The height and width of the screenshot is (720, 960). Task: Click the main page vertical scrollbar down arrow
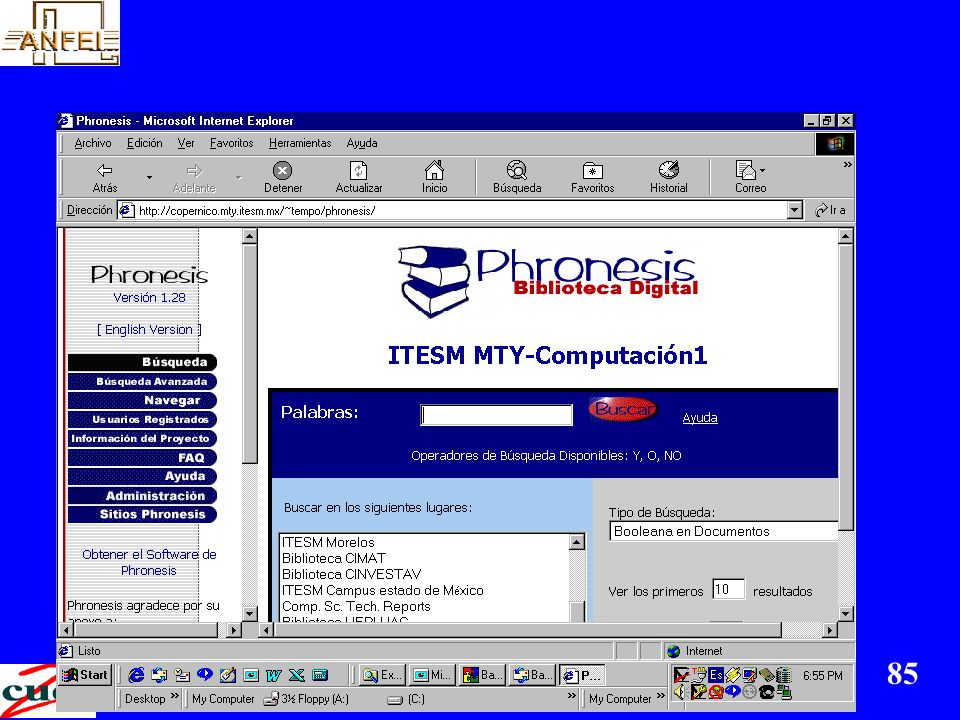846,613
